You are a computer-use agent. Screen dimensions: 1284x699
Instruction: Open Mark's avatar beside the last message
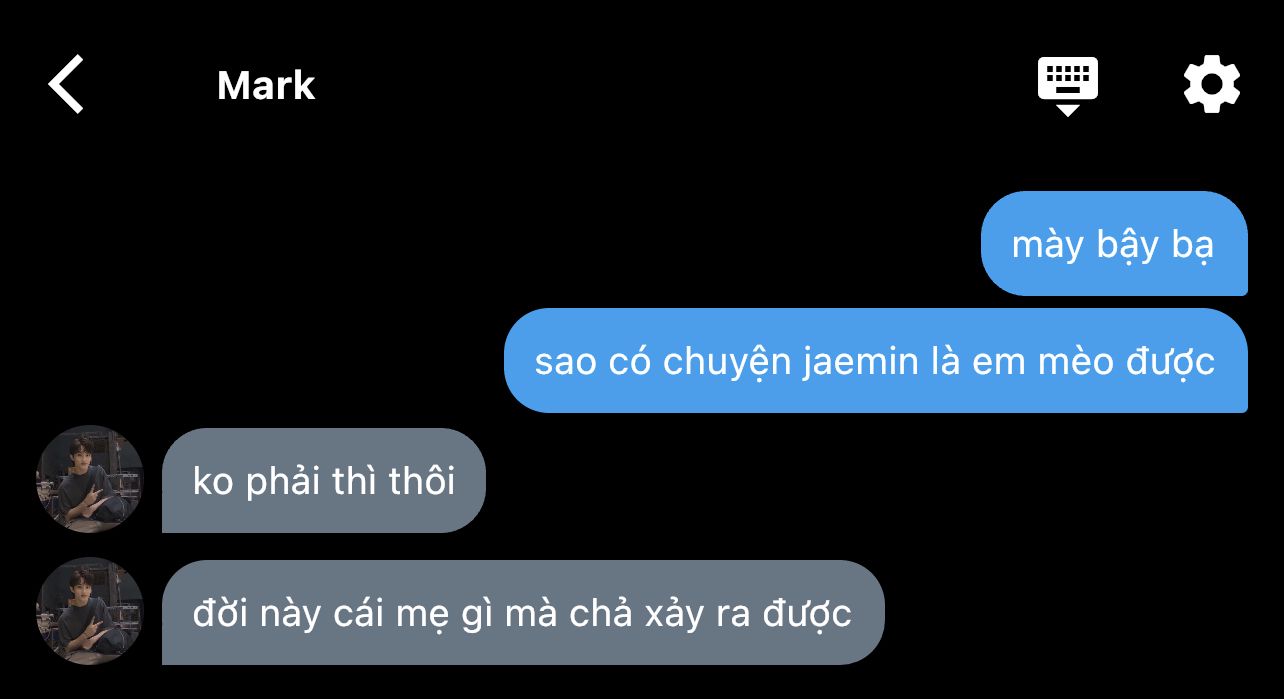[90, 610]
